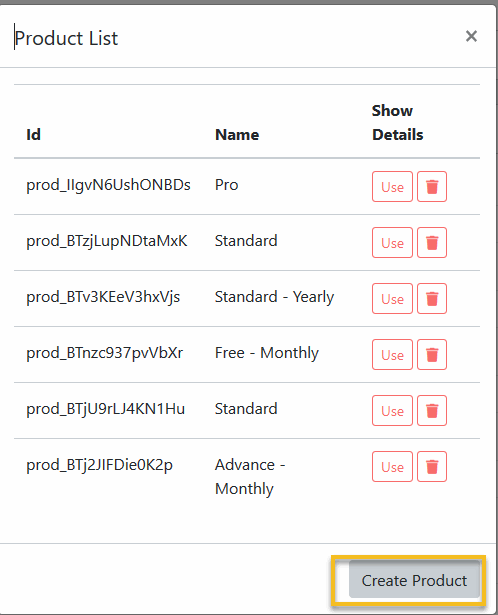498x615 pixels.
Task: Open the Create Product button
Action: coord(414,580)
